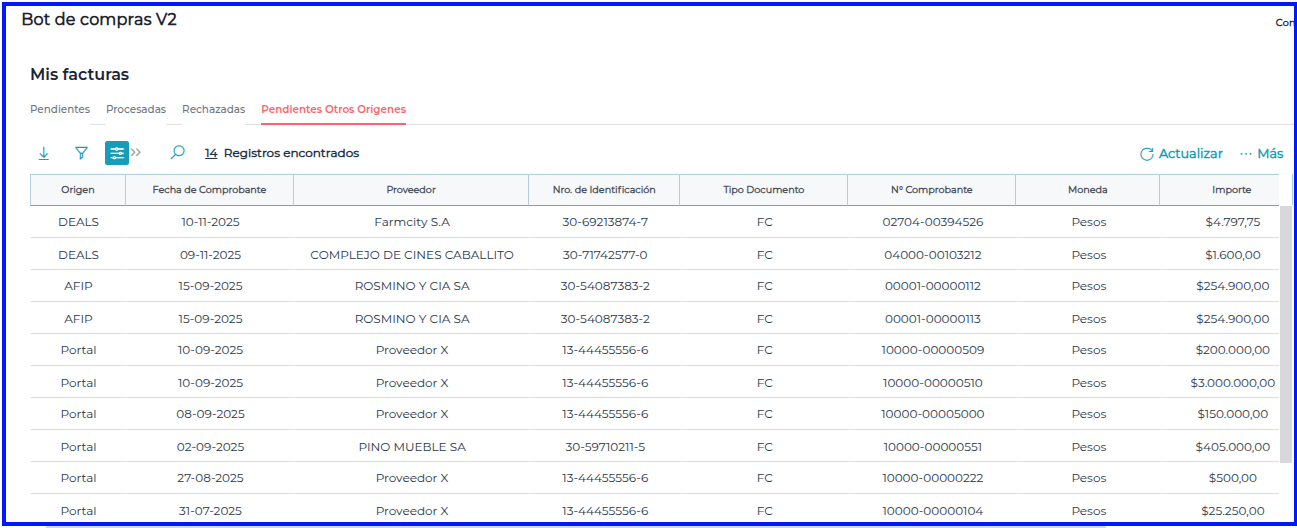Expand the double chevron next to settings
The image size is (1297, 528).
[136, 153]
